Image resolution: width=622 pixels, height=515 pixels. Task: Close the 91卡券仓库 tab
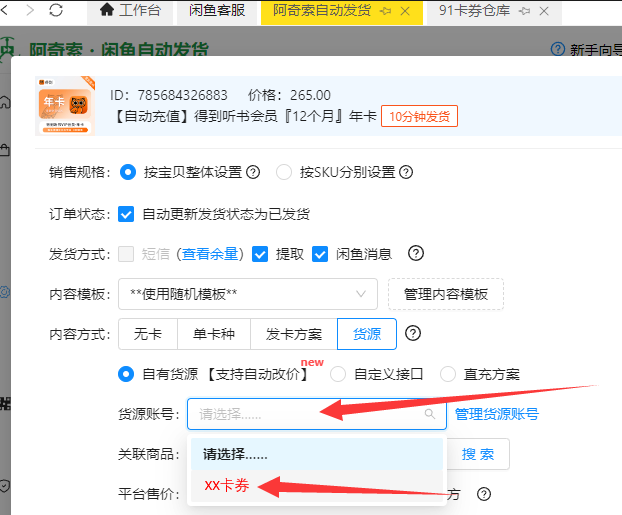(x=543, y=12)
